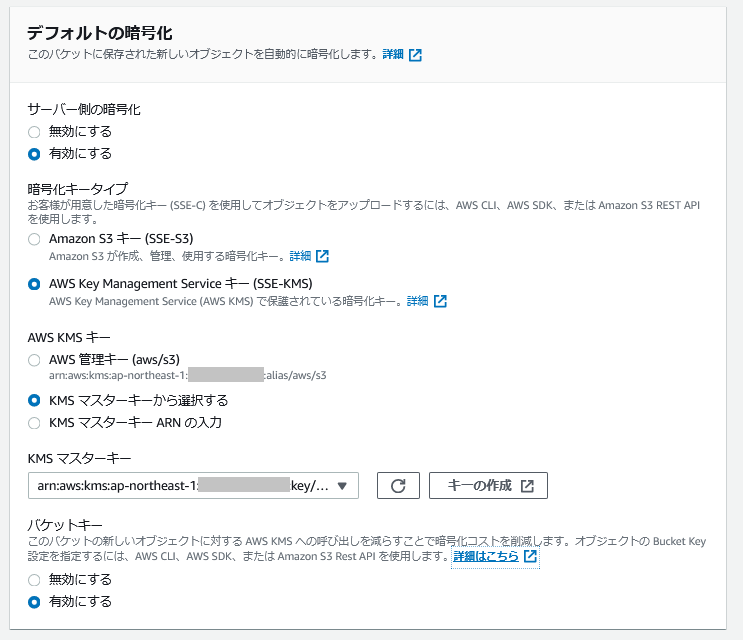Click the KMS マスターキー field label

tap(79, 459)
